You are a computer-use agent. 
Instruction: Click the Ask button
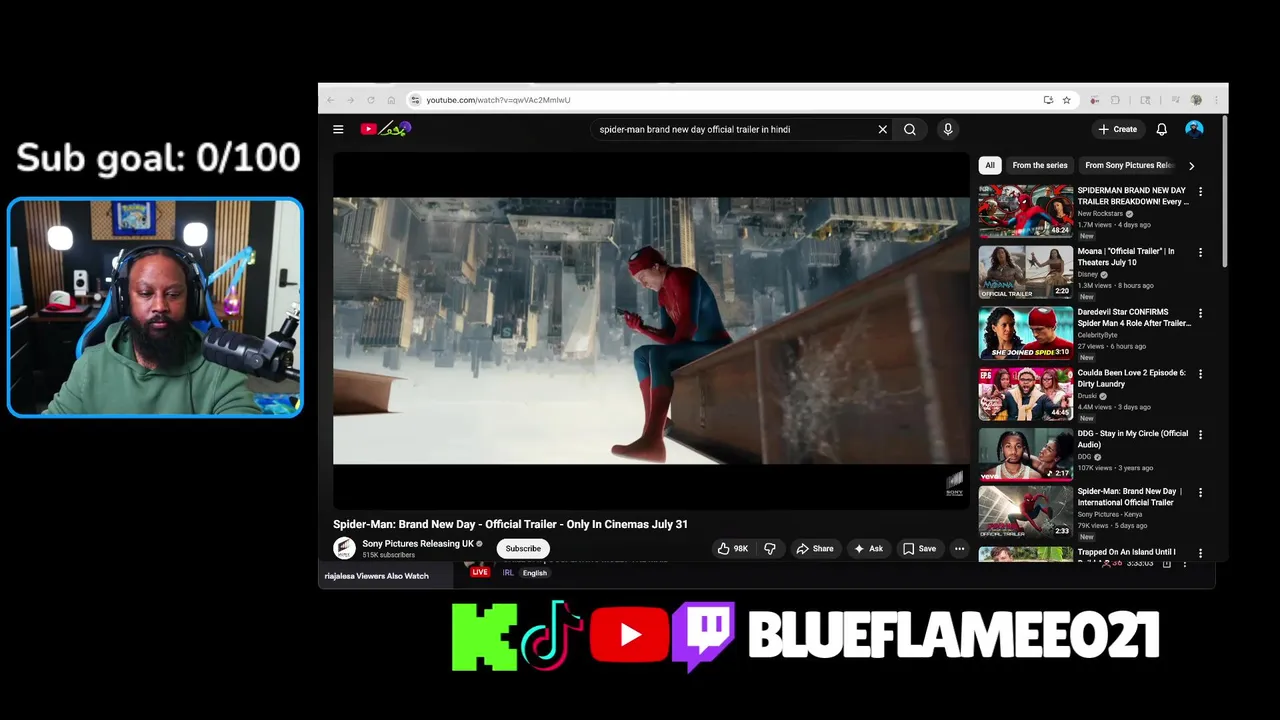point(868,548)
